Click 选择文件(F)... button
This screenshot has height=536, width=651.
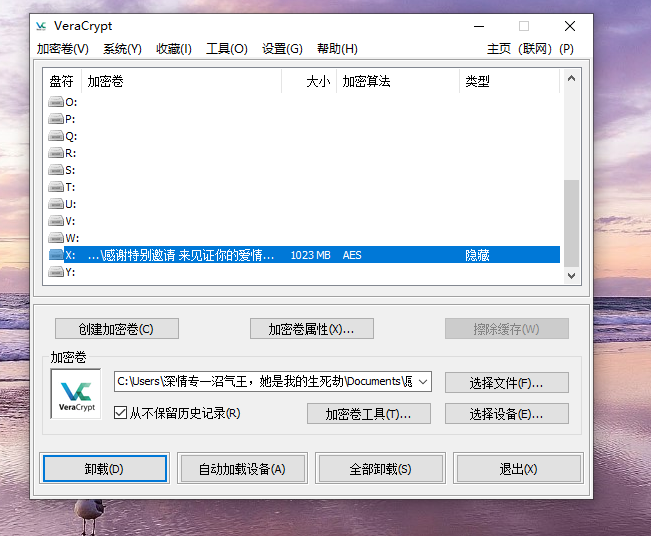(507, 382)
